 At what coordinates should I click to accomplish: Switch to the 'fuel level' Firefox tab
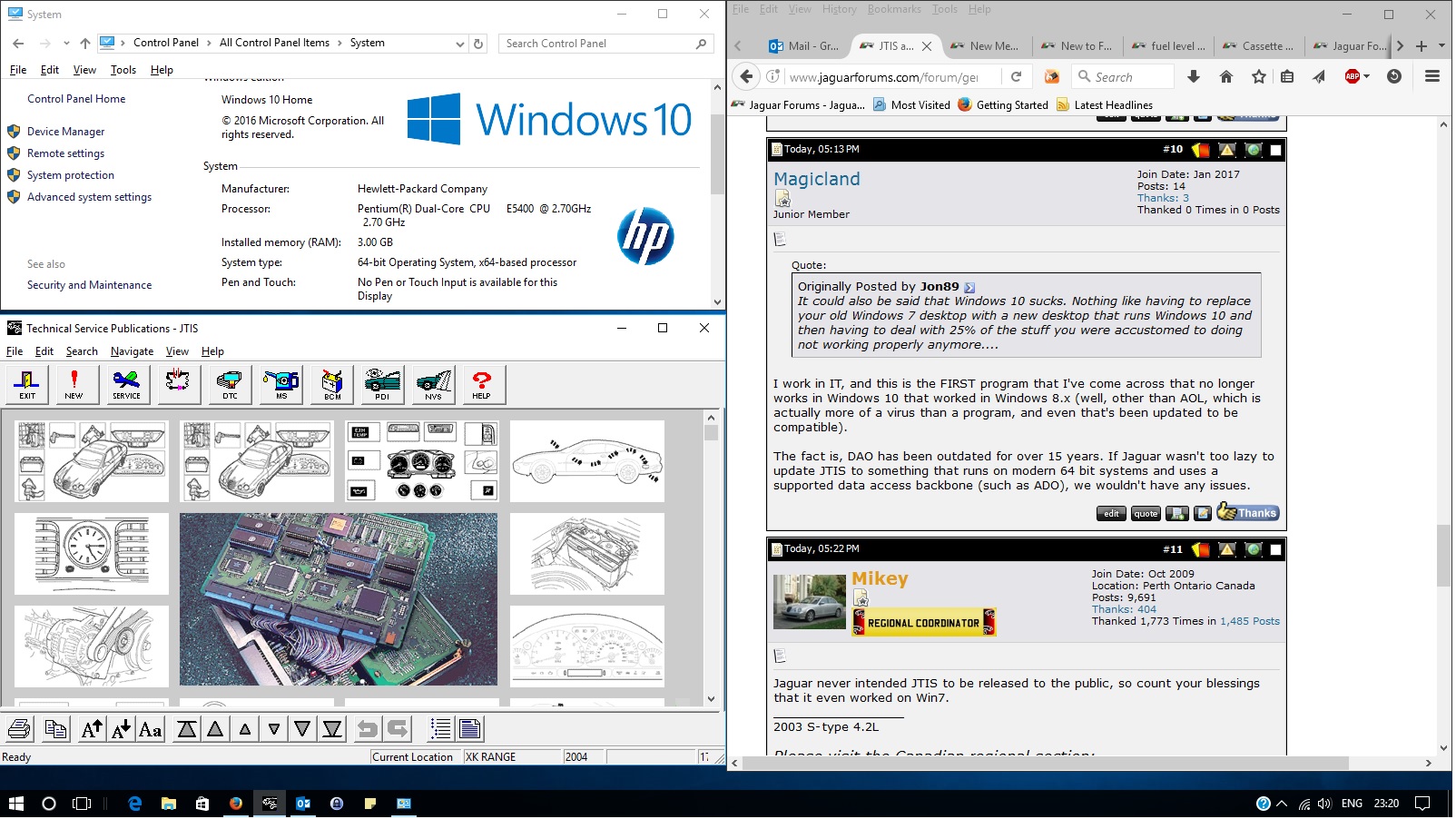1168,45
